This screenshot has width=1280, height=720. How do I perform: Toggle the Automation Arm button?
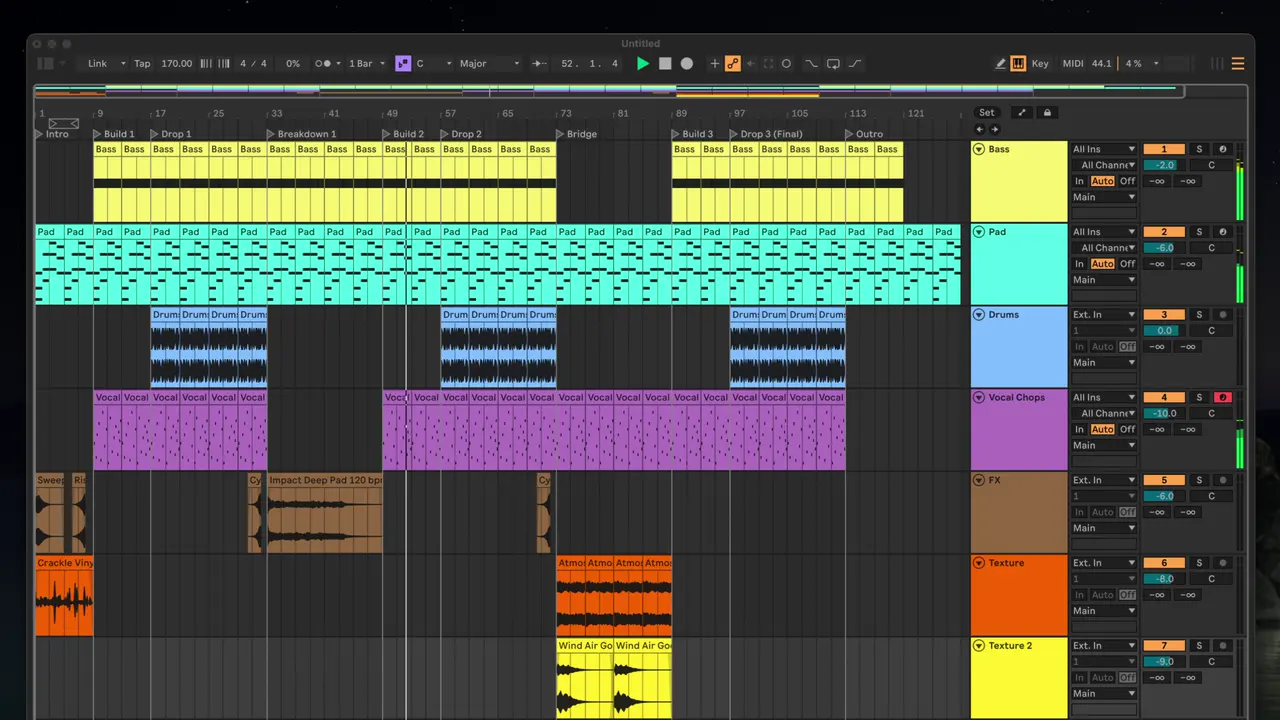(x=733, y=64)
